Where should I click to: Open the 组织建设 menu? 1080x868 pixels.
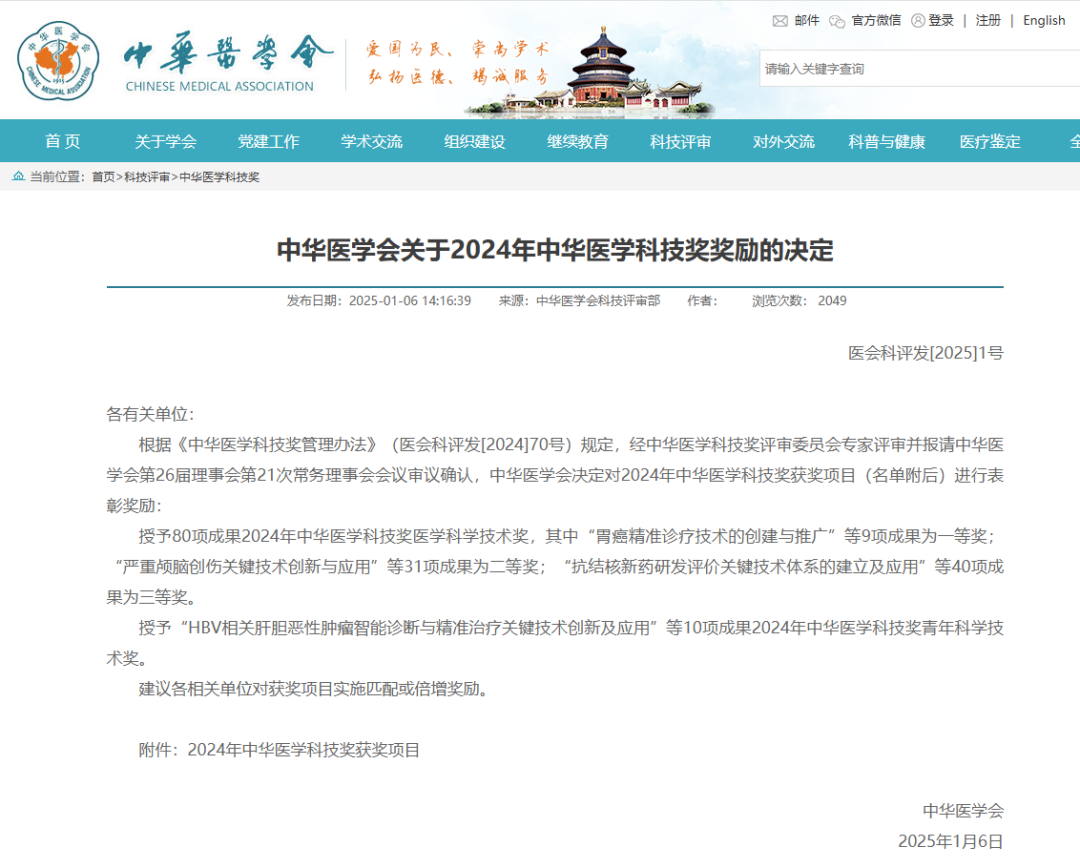pos(475,141)
